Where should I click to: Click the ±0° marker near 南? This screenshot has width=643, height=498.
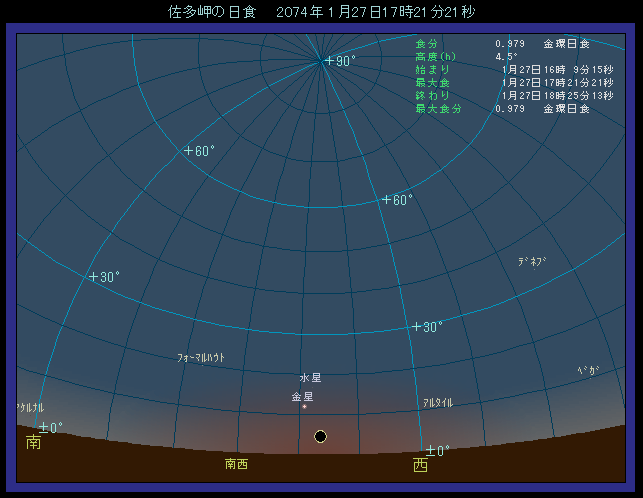point(50,427)
